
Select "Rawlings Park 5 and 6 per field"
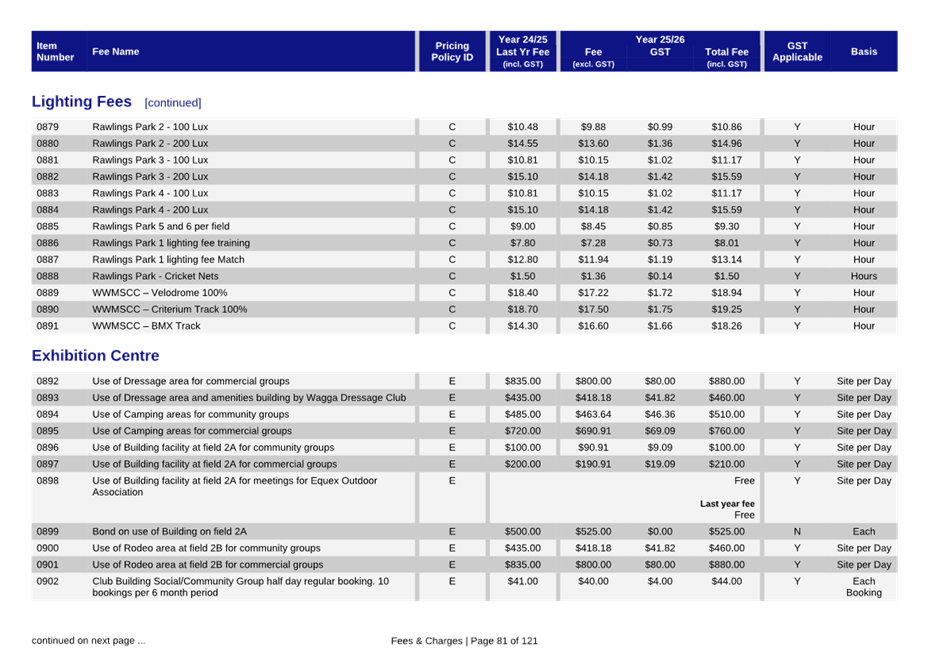pyautogui.click(x=161, y=226)
